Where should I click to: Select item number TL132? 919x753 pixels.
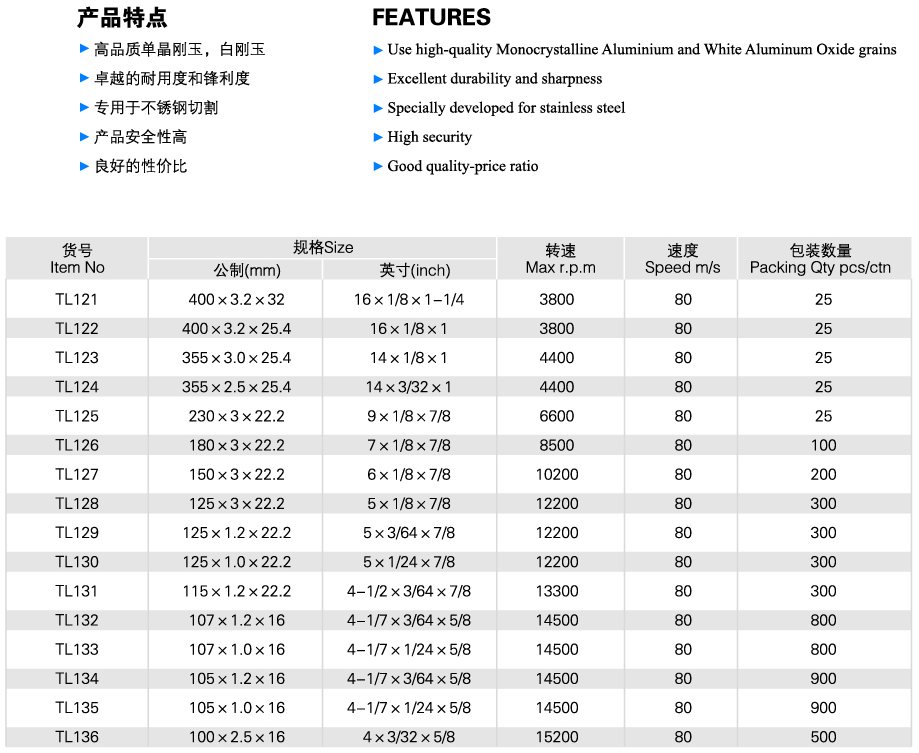[x=77, y=621]
